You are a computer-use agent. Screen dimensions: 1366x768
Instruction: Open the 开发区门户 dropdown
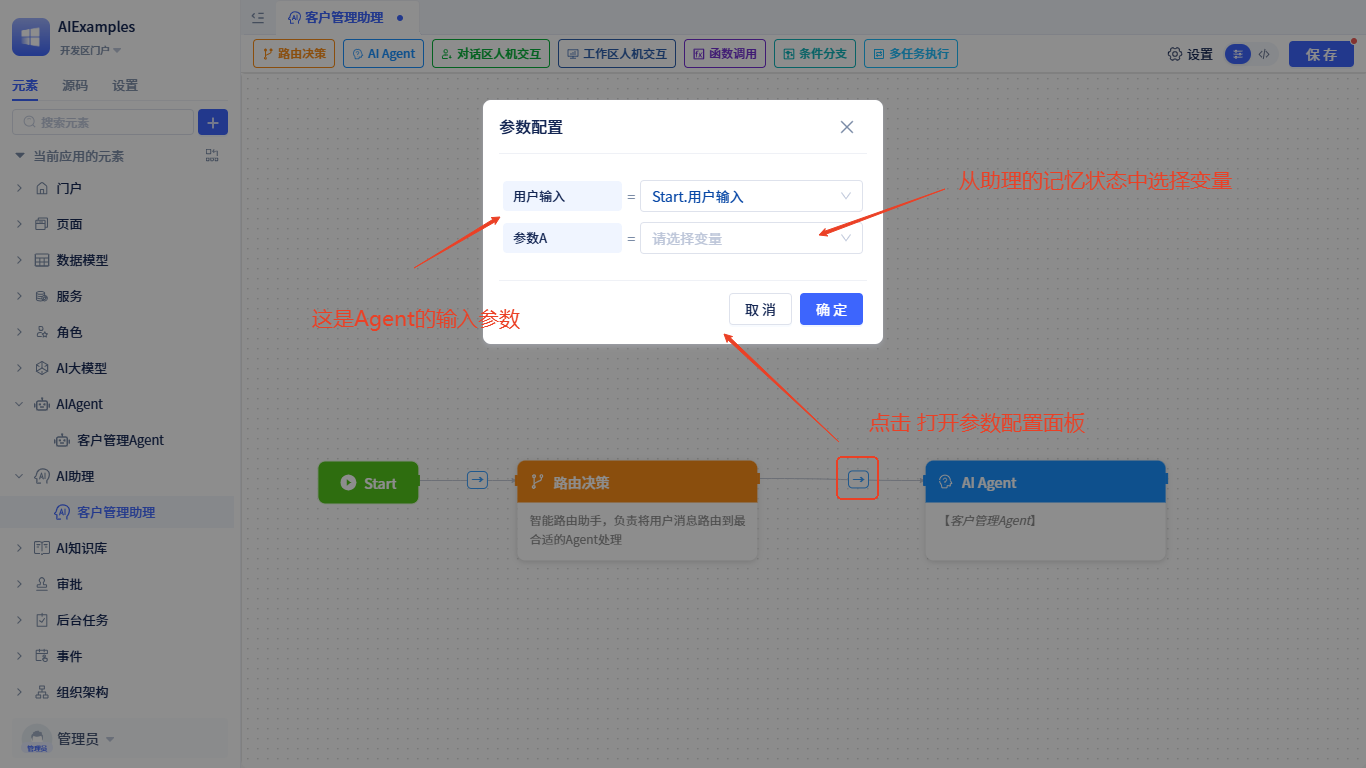[x=91, y=50]
